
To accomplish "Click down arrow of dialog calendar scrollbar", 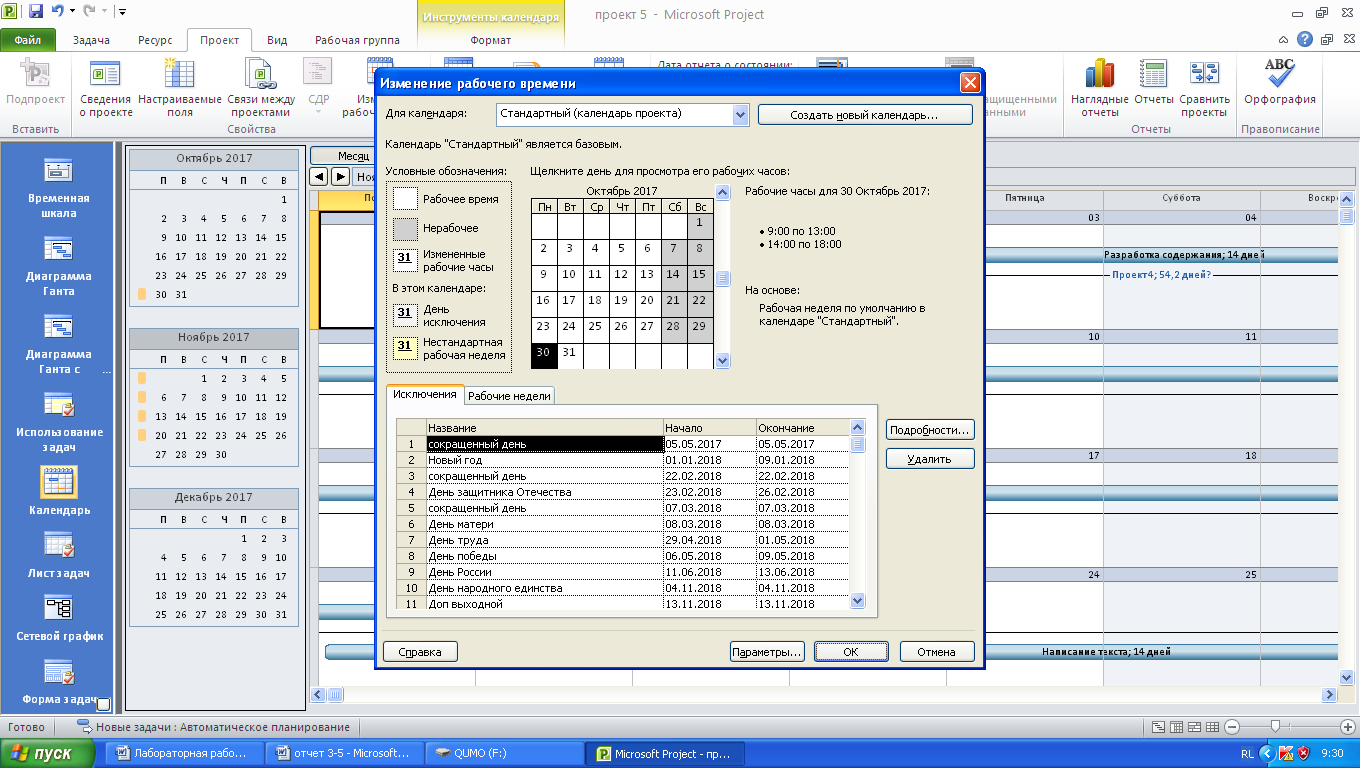I will click(x=723, y=360).
